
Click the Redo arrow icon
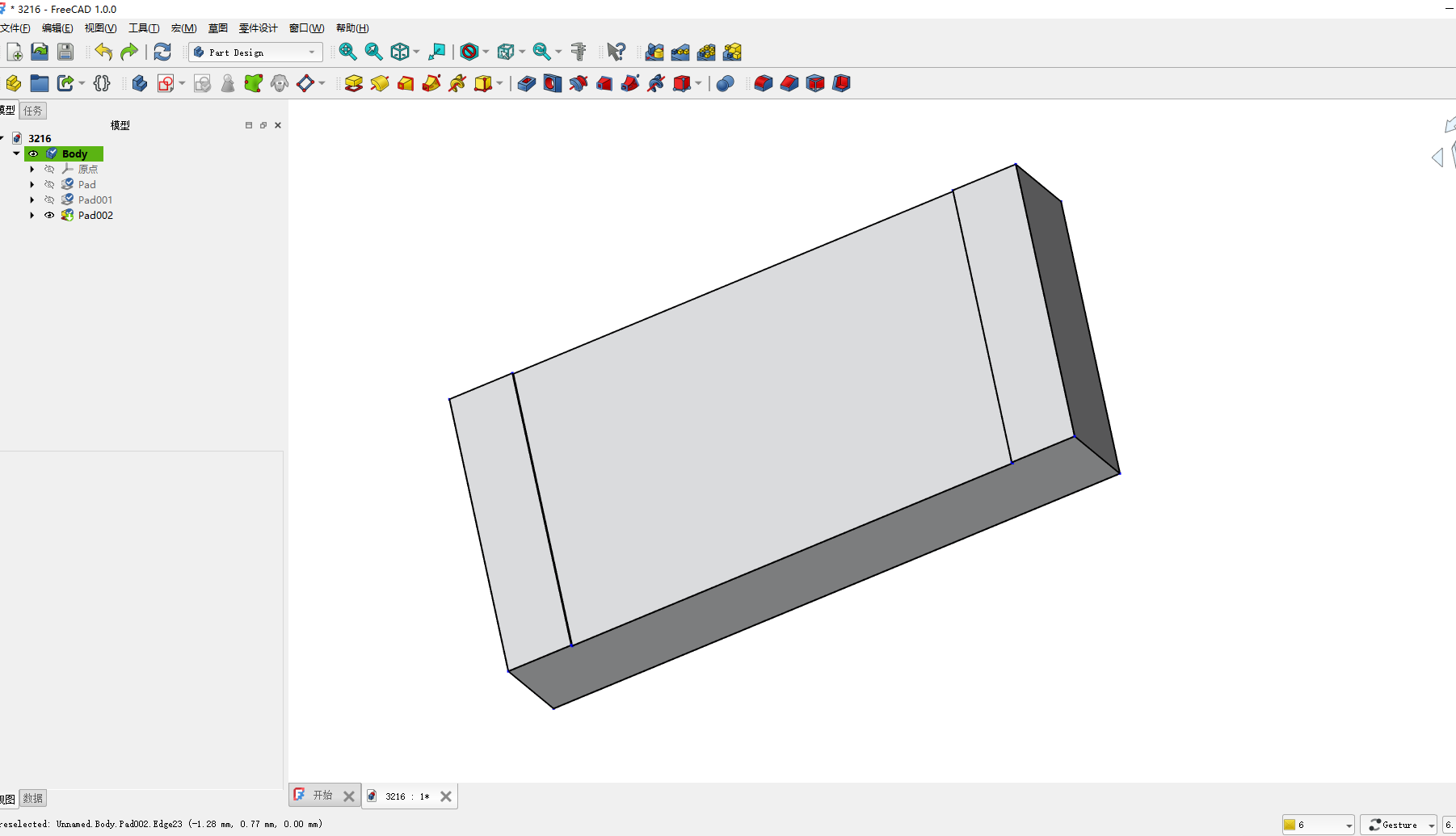(x=129, y=52)
